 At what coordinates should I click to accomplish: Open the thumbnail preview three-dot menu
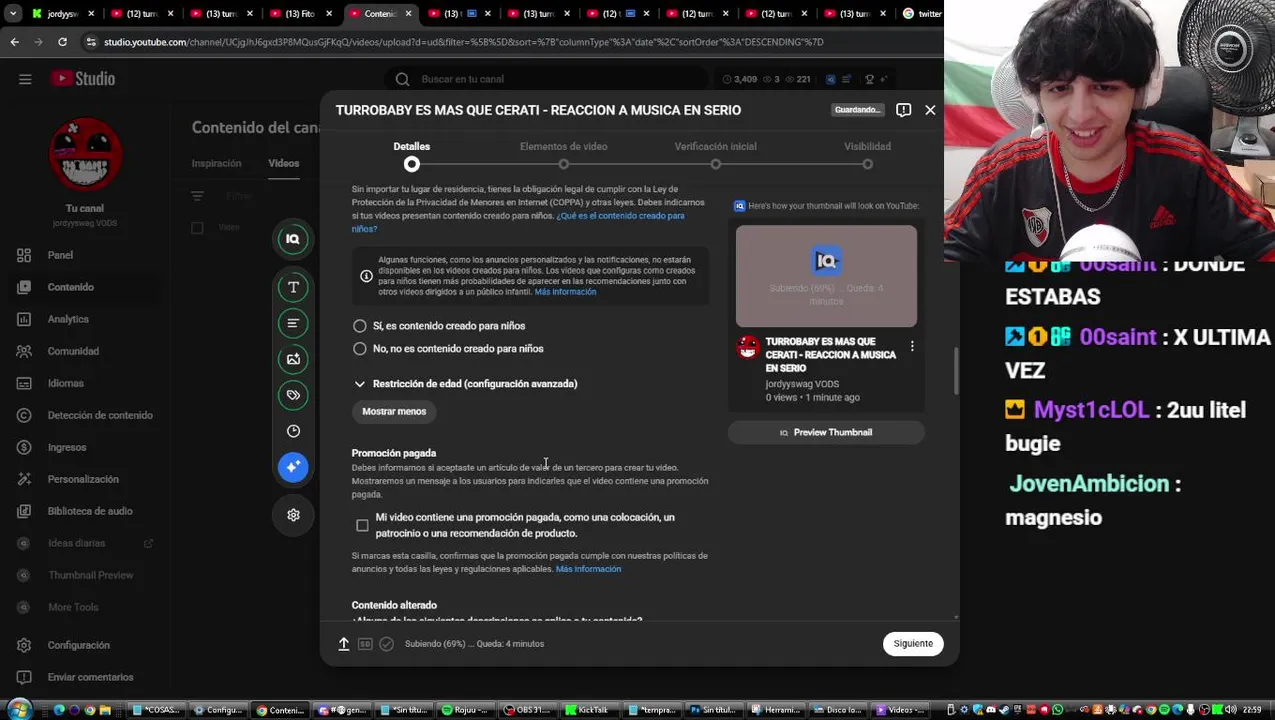912,346
